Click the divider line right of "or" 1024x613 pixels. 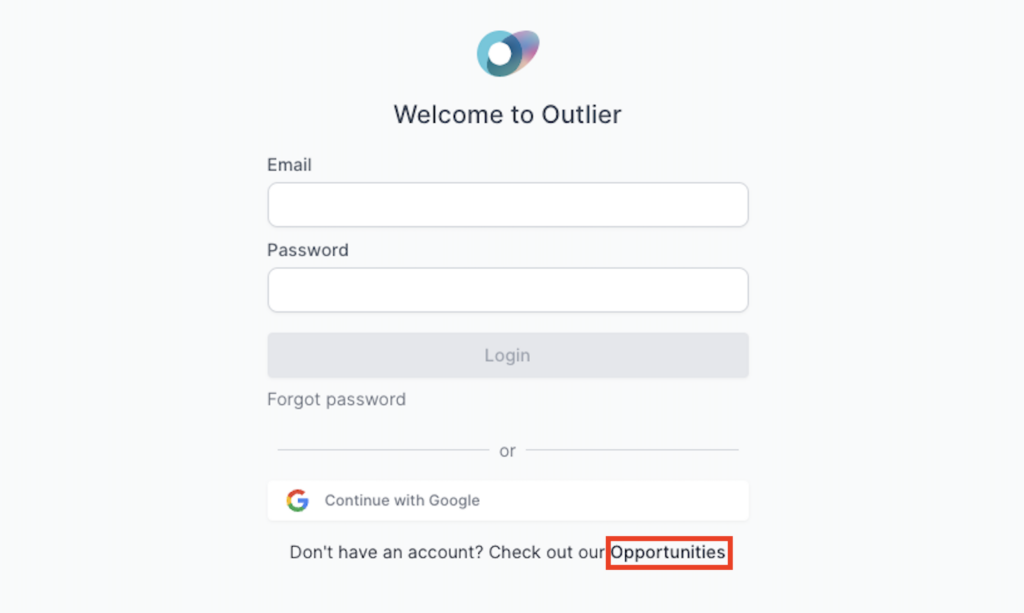click(x=632, y=451)
